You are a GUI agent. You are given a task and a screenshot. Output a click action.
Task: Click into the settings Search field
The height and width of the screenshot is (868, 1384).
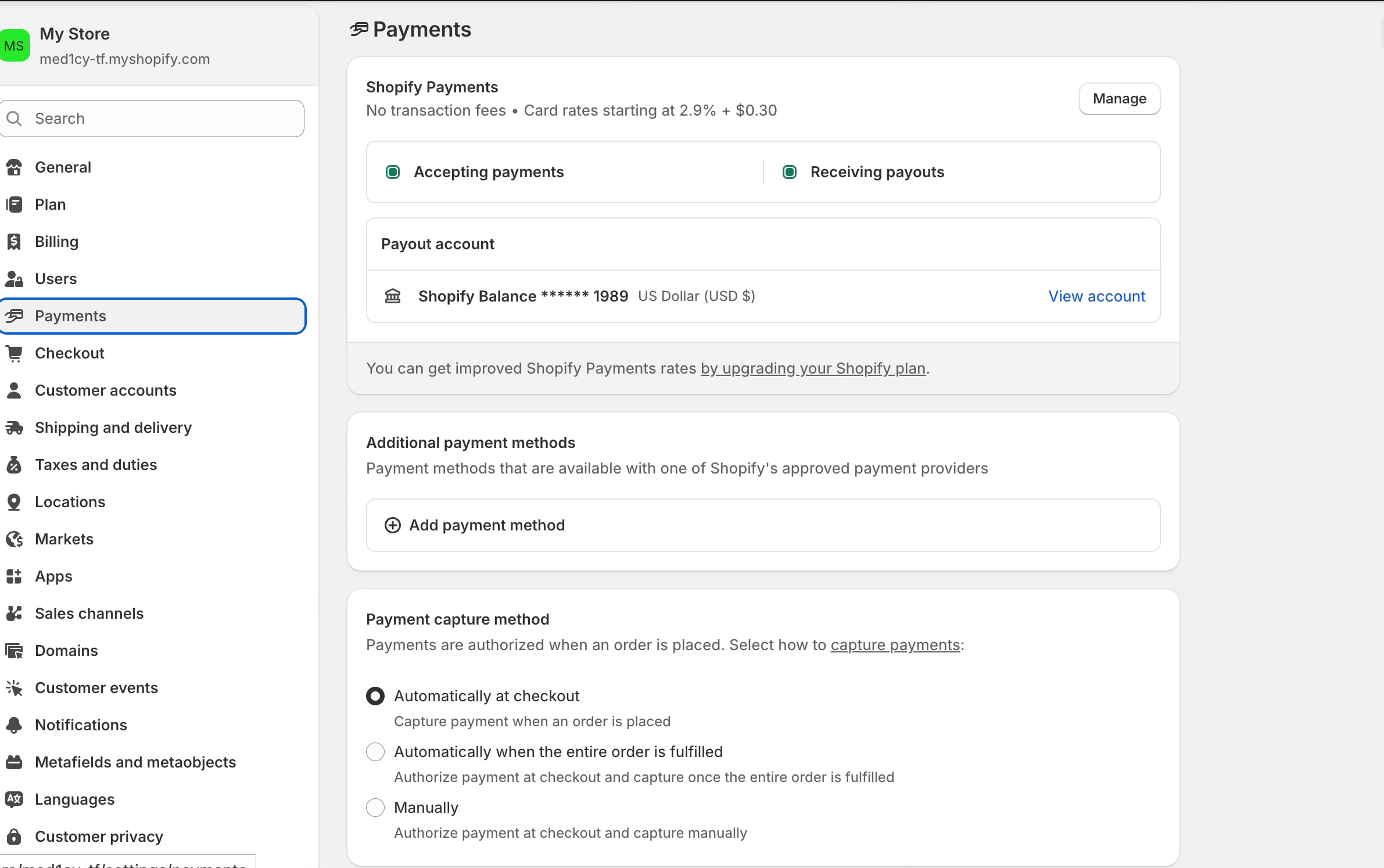pos(163,119)
